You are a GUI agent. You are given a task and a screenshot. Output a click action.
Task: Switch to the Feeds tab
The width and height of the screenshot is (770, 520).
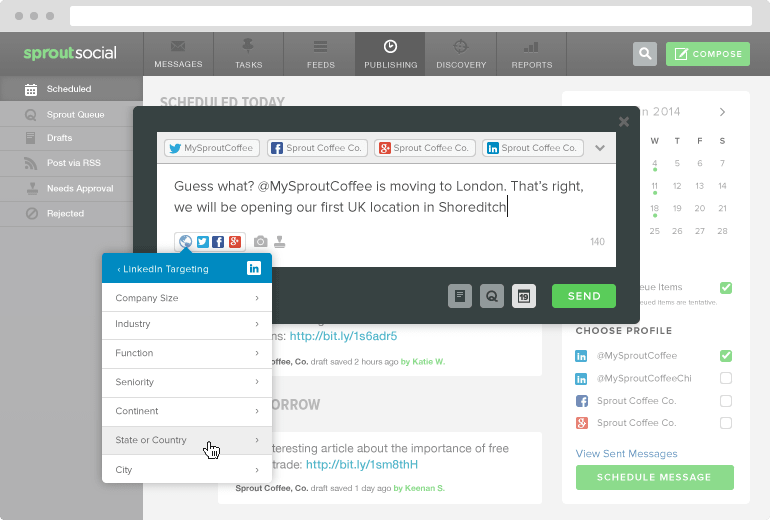point(320,54)
